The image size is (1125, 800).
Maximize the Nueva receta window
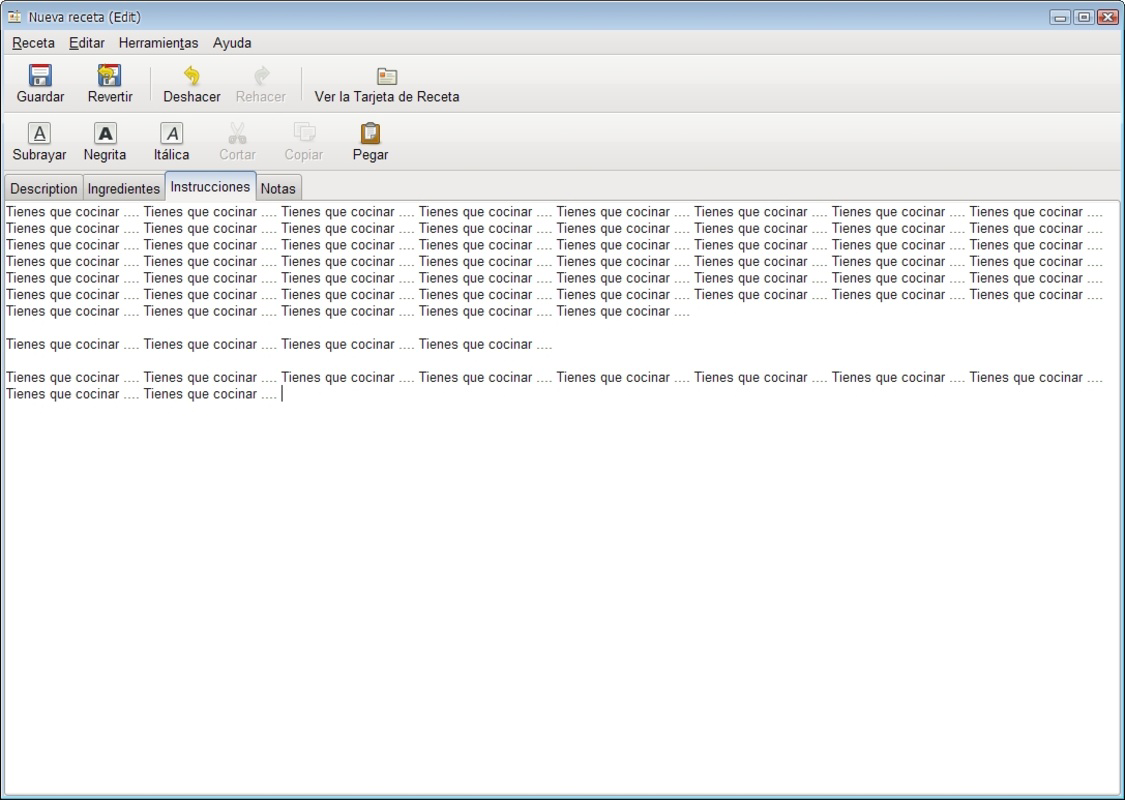pyautogui.click(x=1084, y=17)
